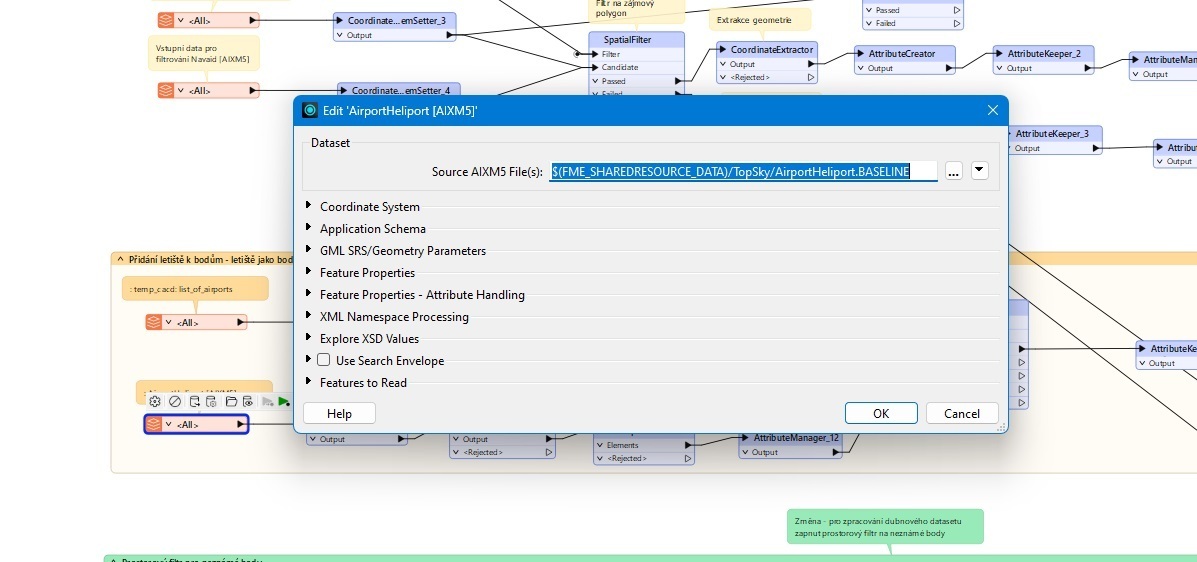Viewport: 1197px width, 562px height.
Task: Expand GML SRS/Geometry Parameters section
Action: (308, 250)
